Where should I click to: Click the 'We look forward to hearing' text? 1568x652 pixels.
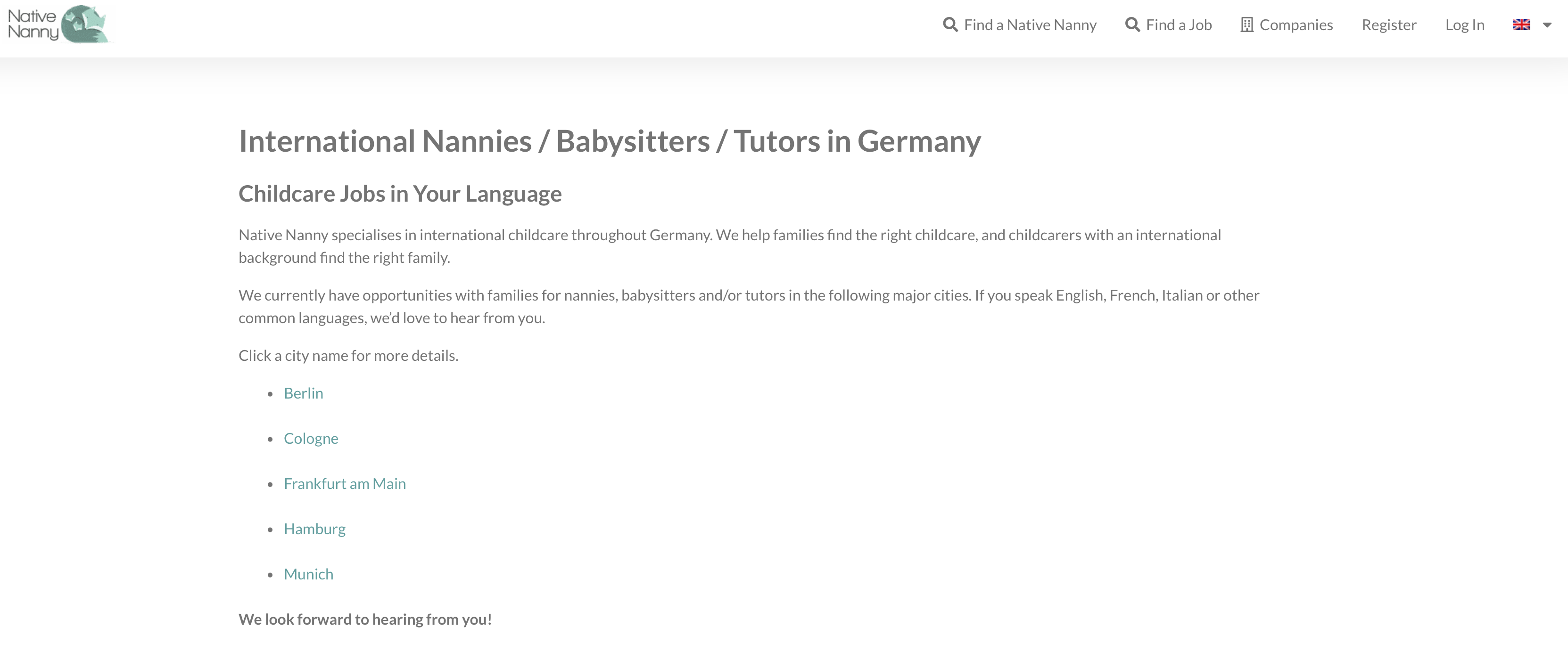pyautogui.click(x=364, y=619)
